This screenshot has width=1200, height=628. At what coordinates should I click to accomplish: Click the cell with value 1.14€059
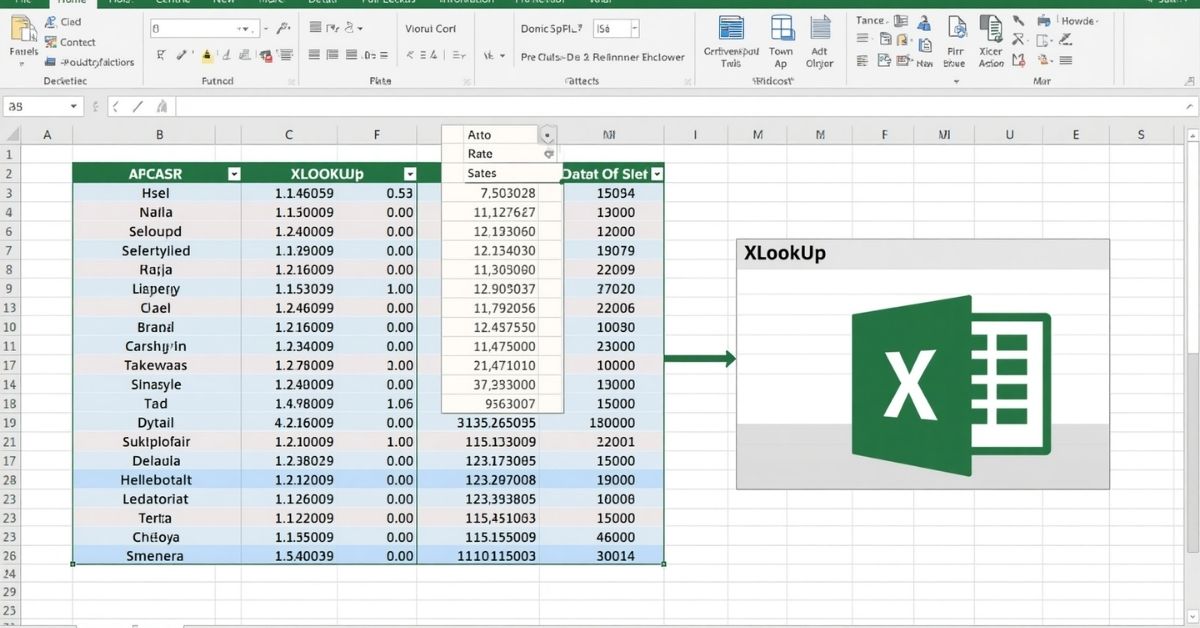point(290,193)
